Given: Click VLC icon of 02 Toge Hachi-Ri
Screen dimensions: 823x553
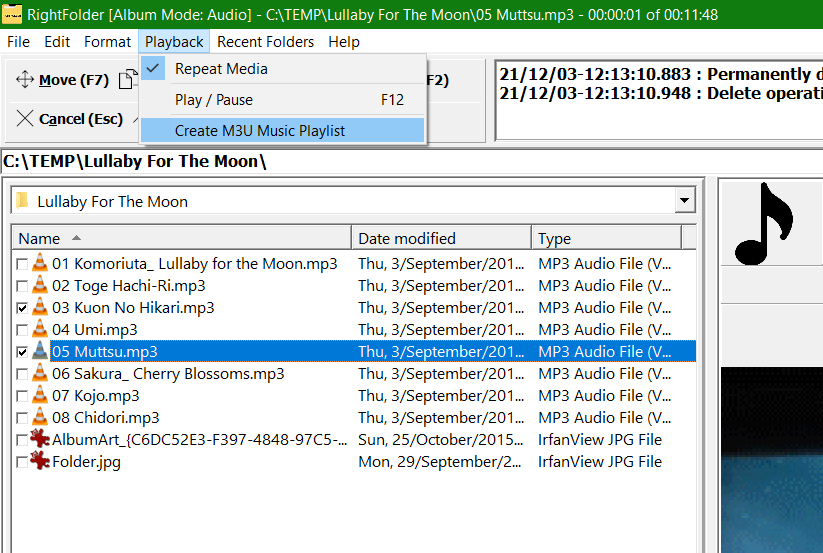Looking at the screenshot, I should (40, 285).
